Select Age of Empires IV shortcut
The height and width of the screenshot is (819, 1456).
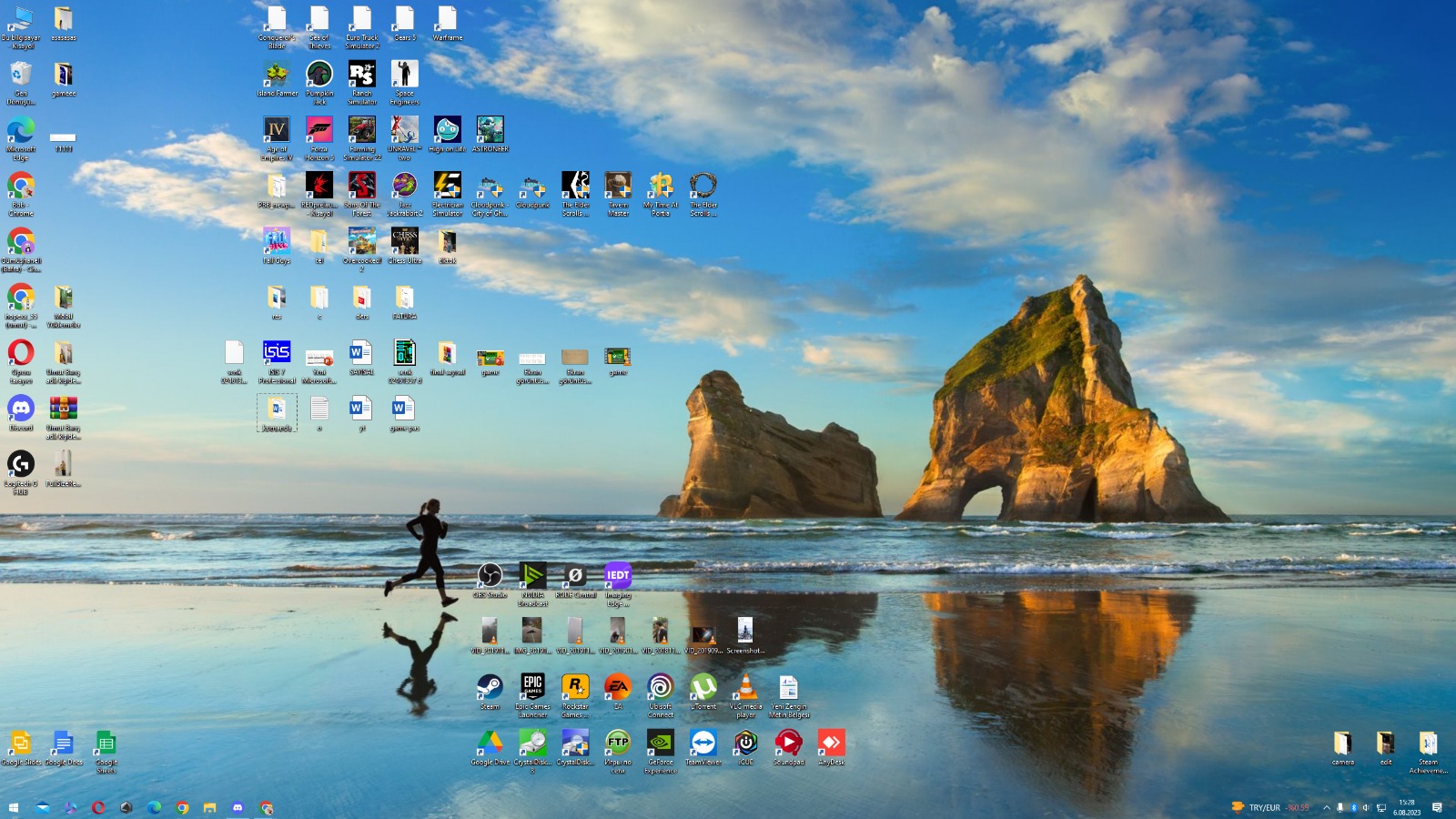coord(277,137)
